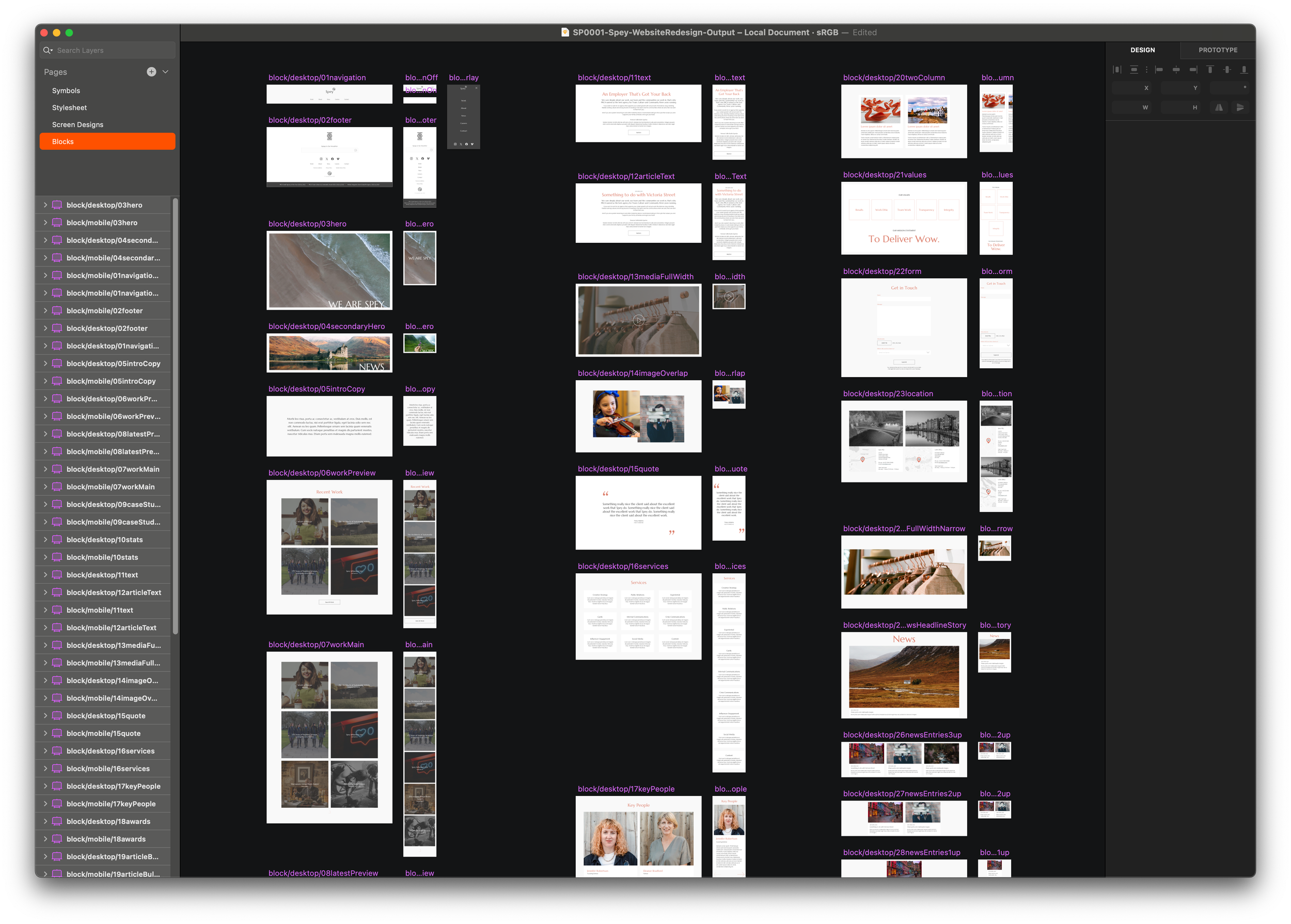The image size is (1291, 924).
Task: Select block/desktop/16services layer row
Action: point(103,751)
